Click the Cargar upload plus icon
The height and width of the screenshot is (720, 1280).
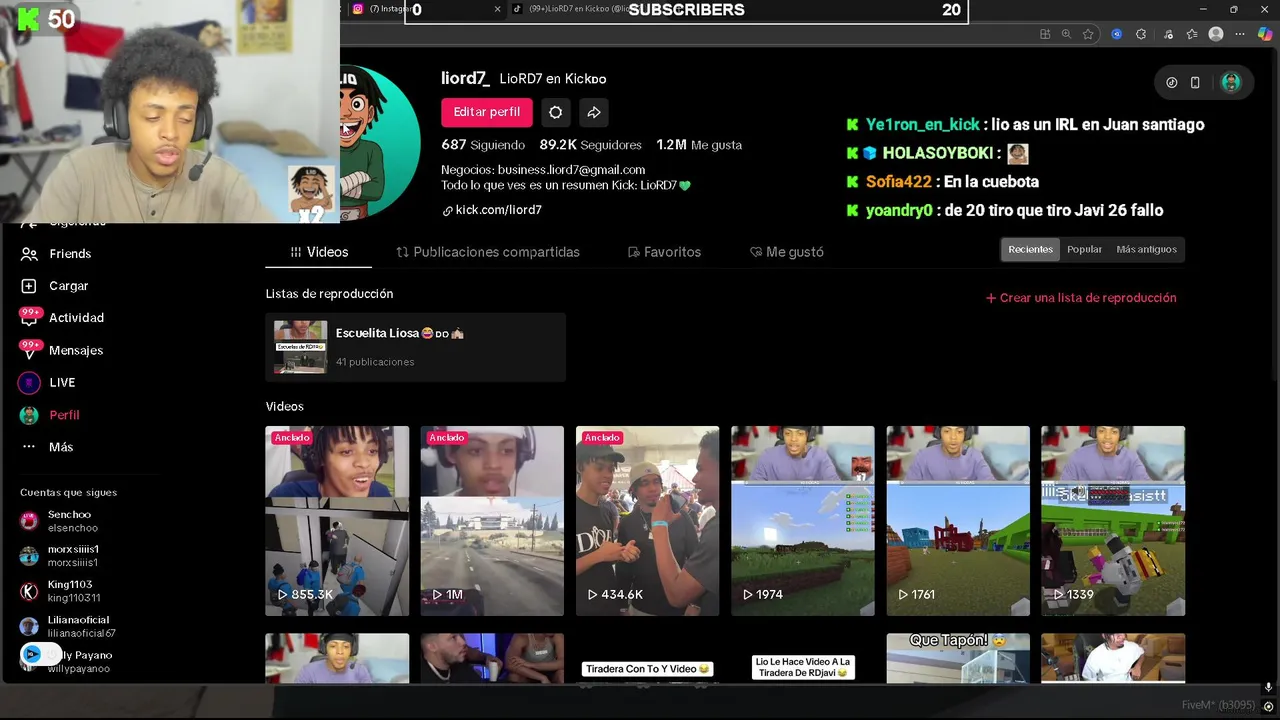(29, 286)
